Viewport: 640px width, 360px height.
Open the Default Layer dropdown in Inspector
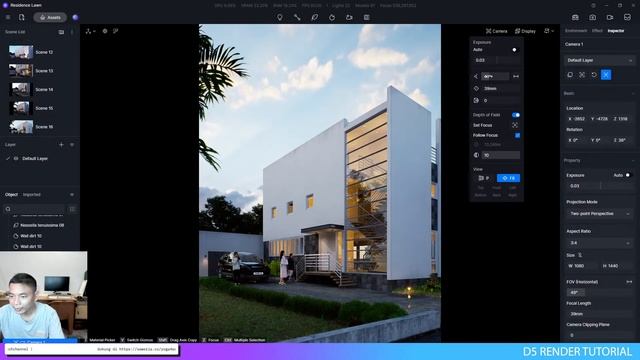(x=599, y=60)
